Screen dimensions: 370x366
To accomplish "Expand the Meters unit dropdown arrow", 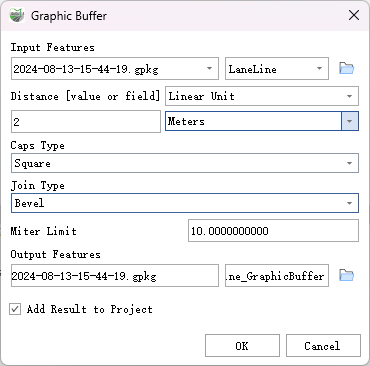I will coord(350,121).
